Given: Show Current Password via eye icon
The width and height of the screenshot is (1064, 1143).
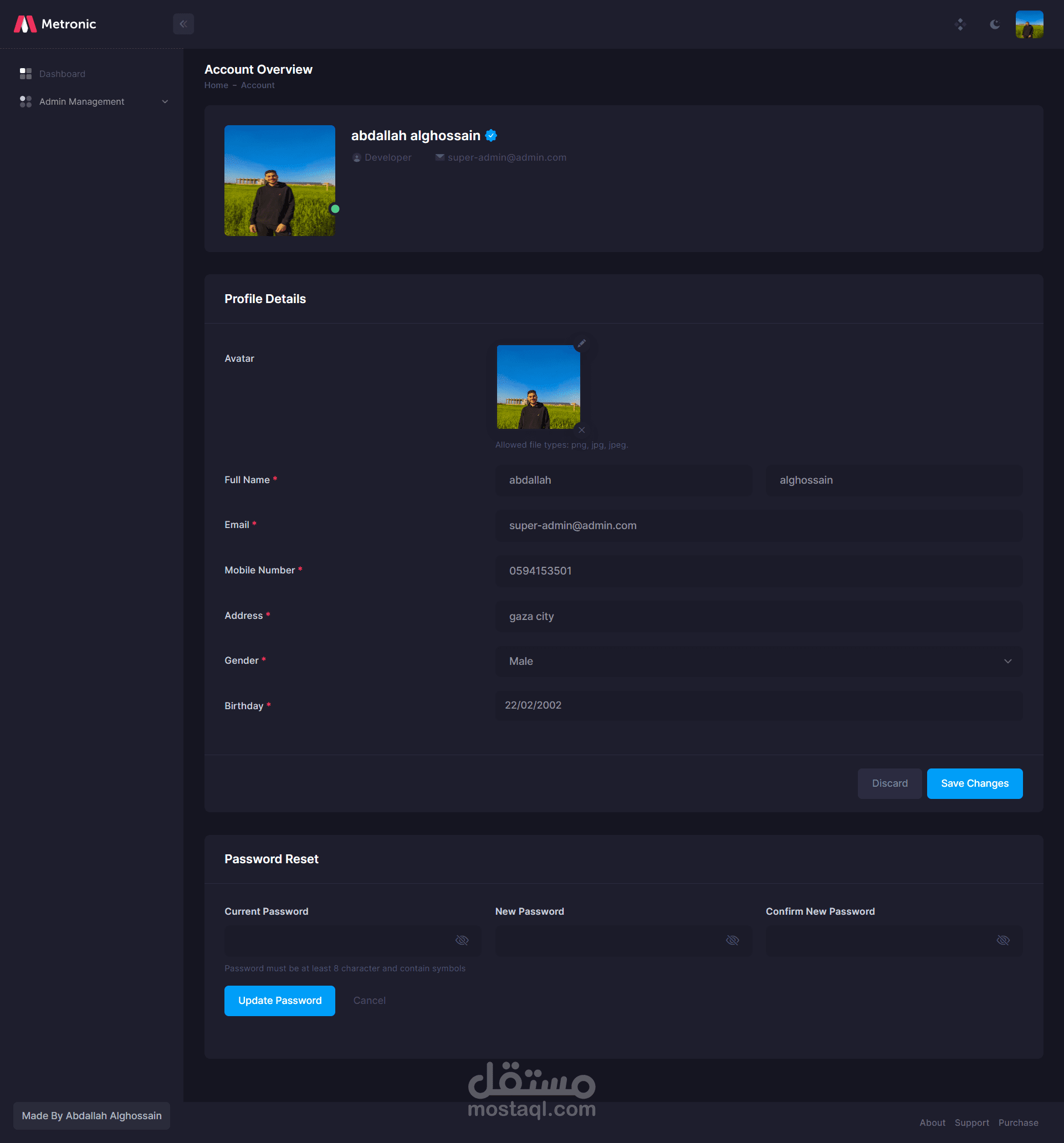Looking at the screenshot, I should tap(462, 940).
